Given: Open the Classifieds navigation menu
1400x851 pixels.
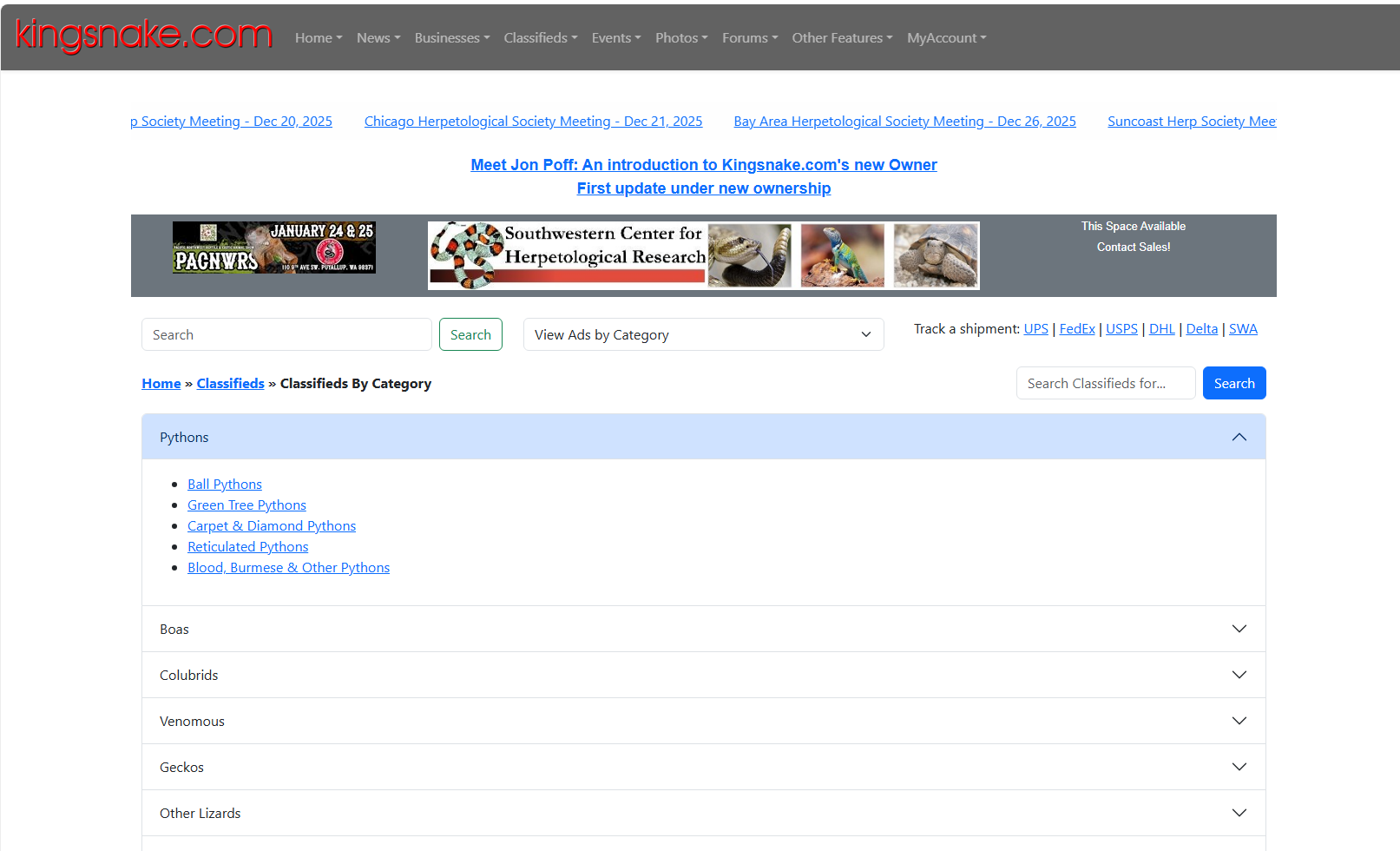Looking at the screenshot, I should (540, 38).
